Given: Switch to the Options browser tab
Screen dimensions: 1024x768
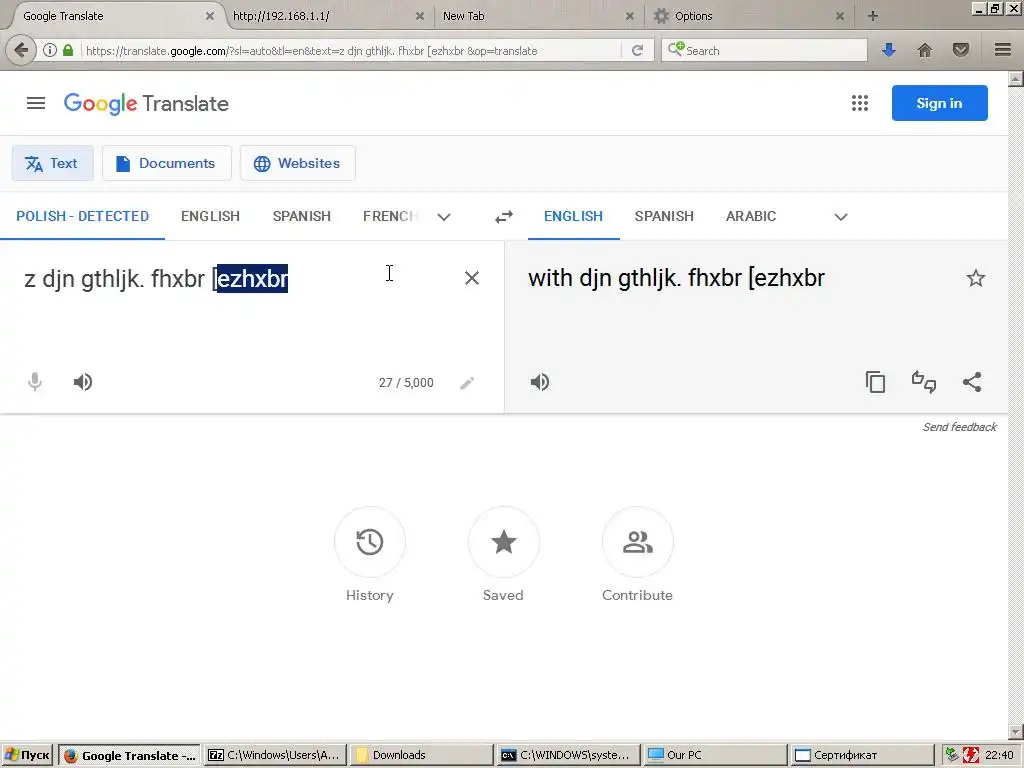Looking at the screenshot, I should click(750, 16).
